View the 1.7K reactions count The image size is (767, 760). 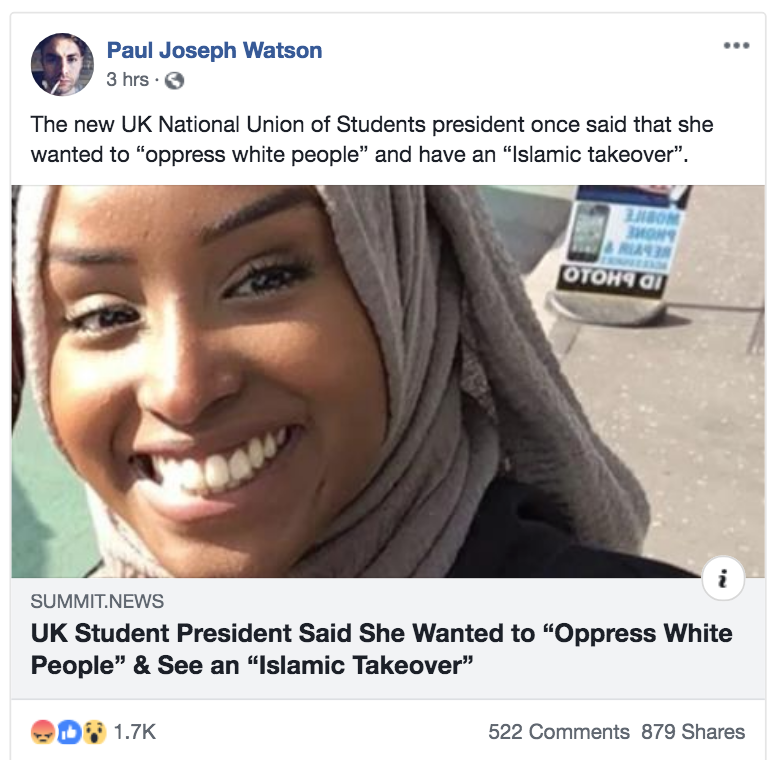pyautogui.click(x=135, y=732)
